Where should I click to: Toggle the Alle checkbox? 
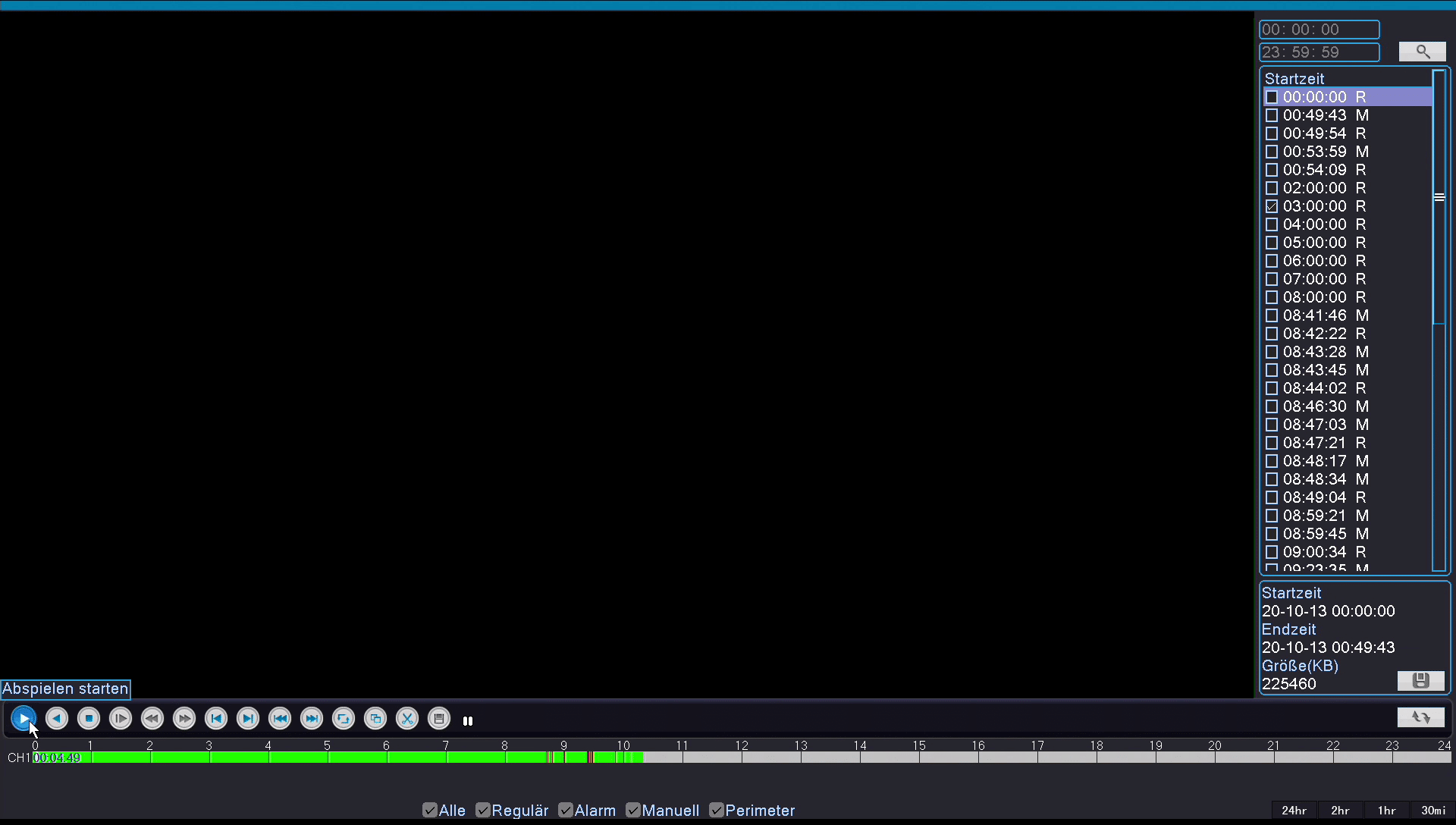click(430, 811)
